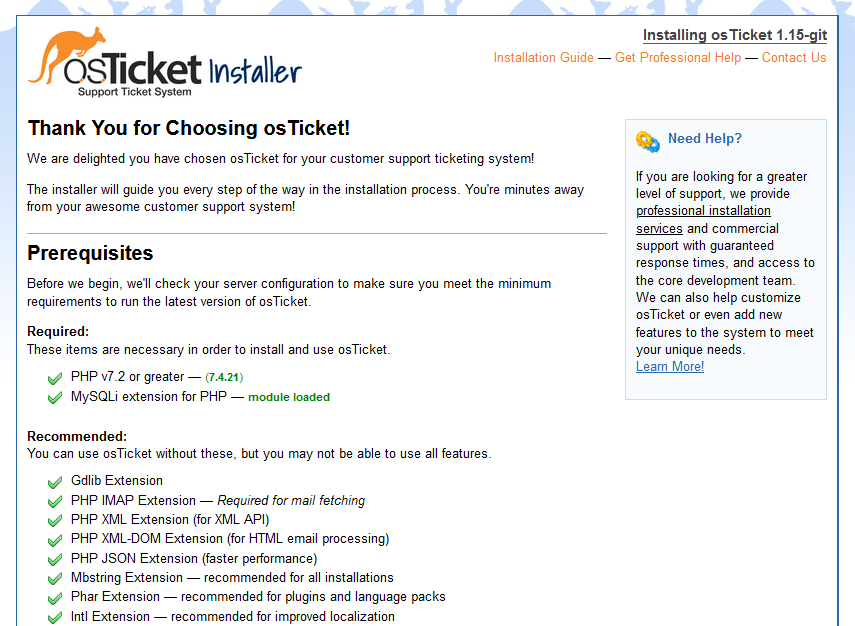This screenshot has height=626, width=855.
Task: Follow the Contact Us link
Action: (794, 58)
